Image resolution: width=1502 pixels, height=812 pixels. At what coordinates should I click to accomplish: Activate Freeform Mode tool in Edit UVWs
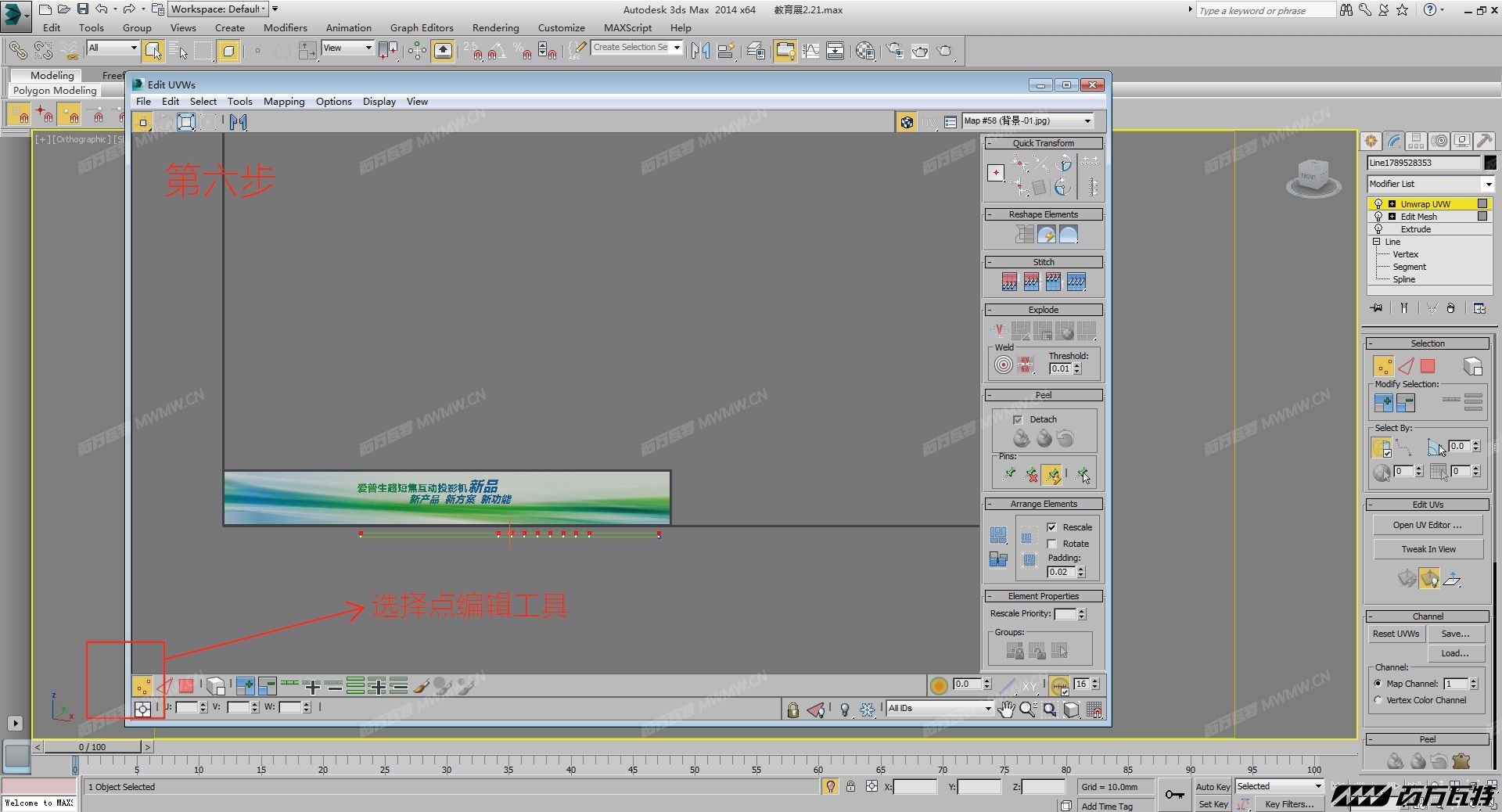point(186,122)
